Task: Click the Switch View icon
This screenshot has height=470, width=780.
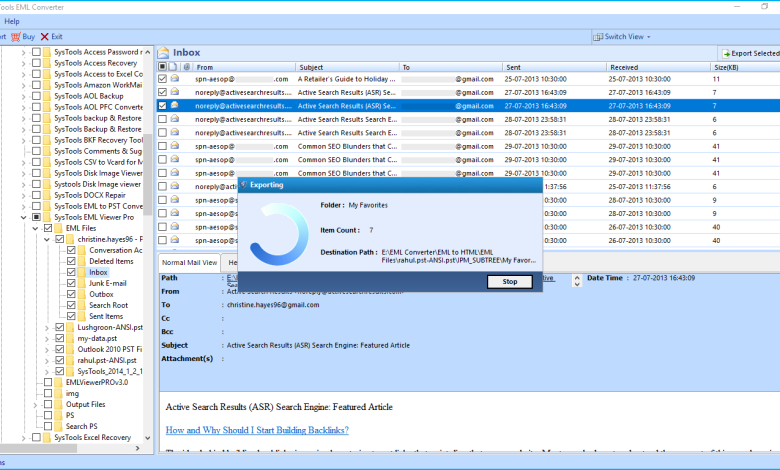Action: point(598,37)
